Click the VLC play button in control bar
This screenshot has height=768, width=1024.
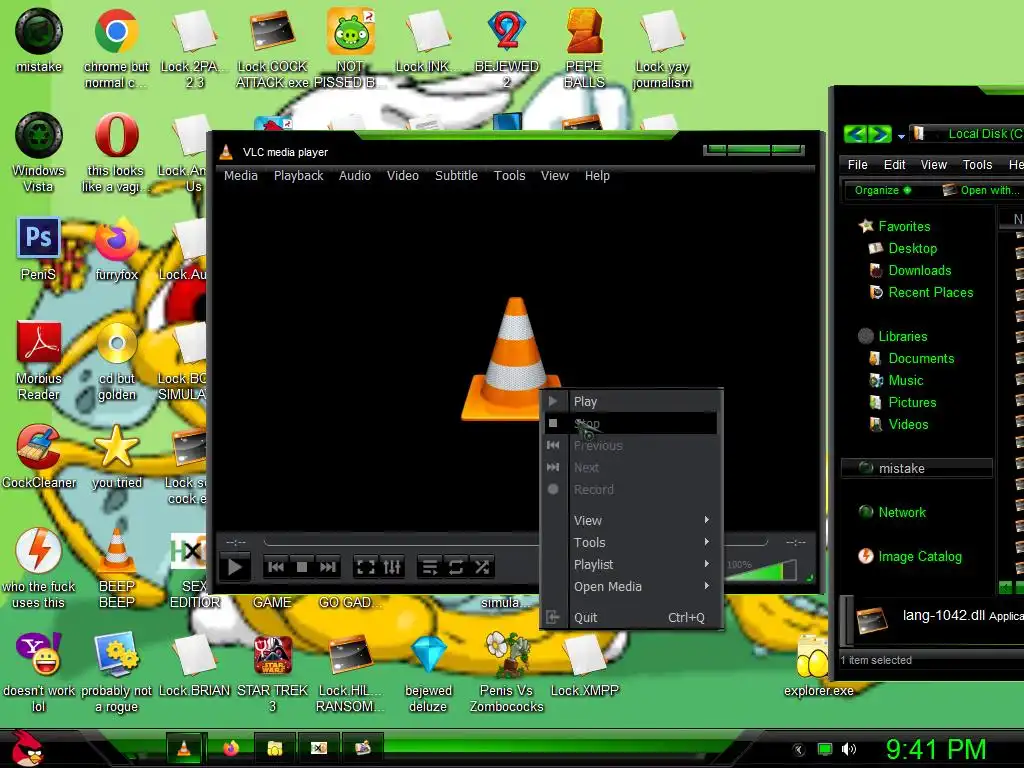click(235, 567)
